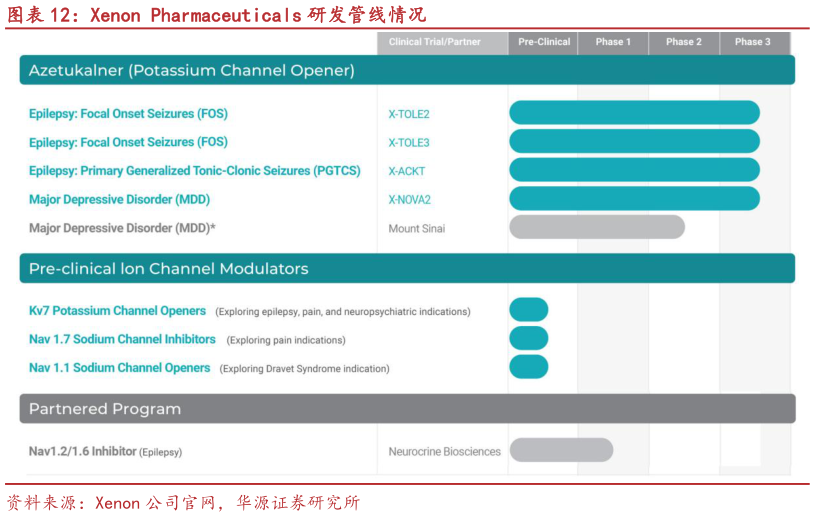Click the Kv7 pre-clinical progress pill

click(529, 310)
